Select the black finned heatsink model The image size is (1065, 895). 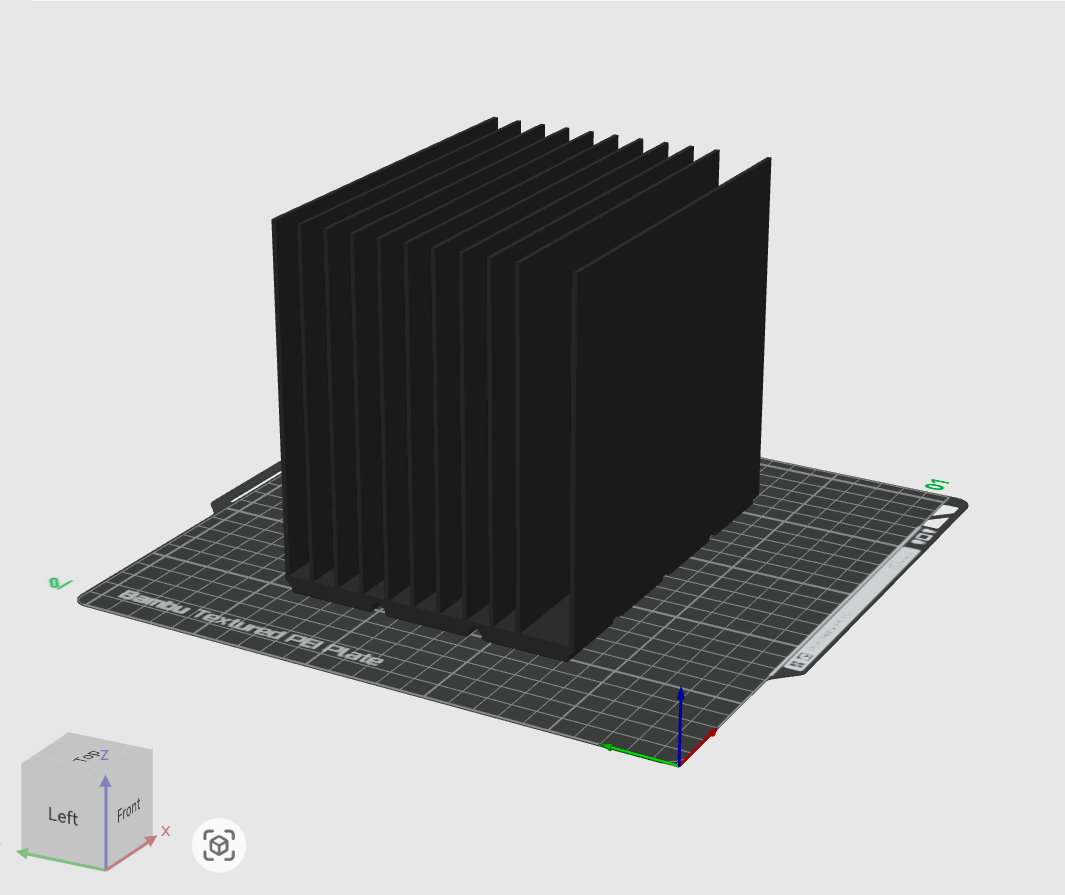(x=523, y=387)
